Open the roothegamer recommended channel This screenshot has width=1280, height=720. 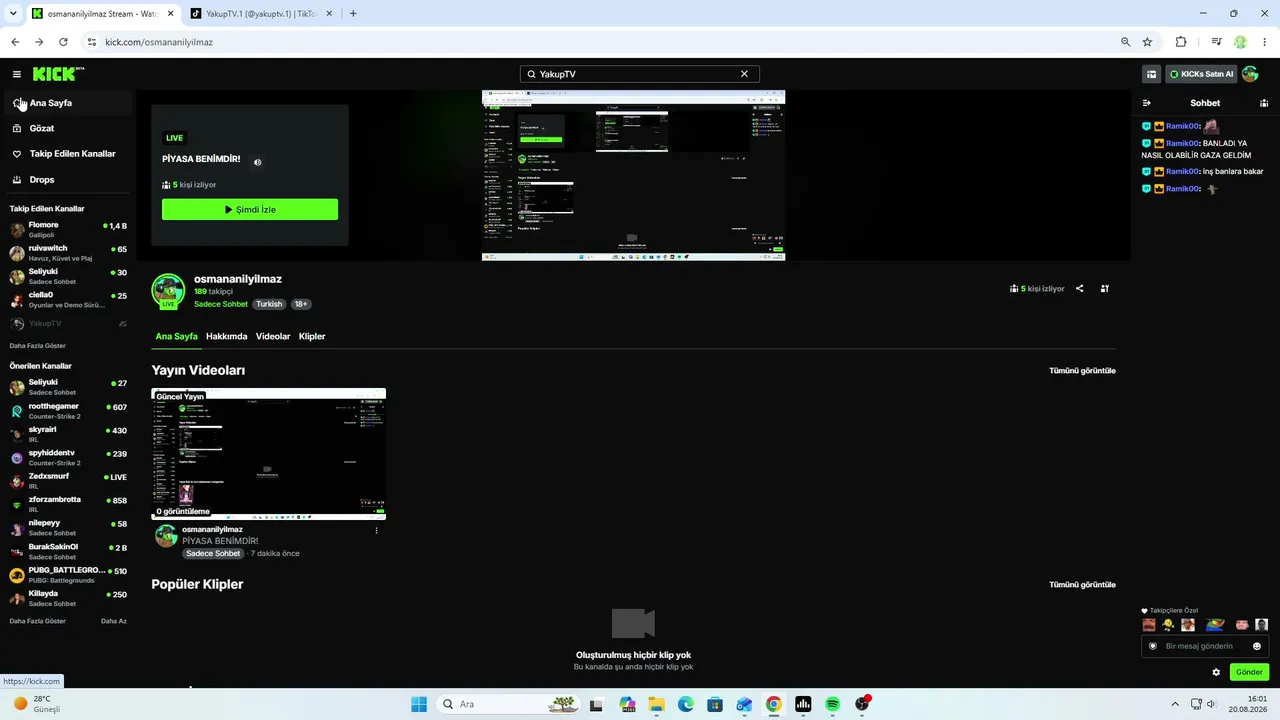click(x=68, y=411)
